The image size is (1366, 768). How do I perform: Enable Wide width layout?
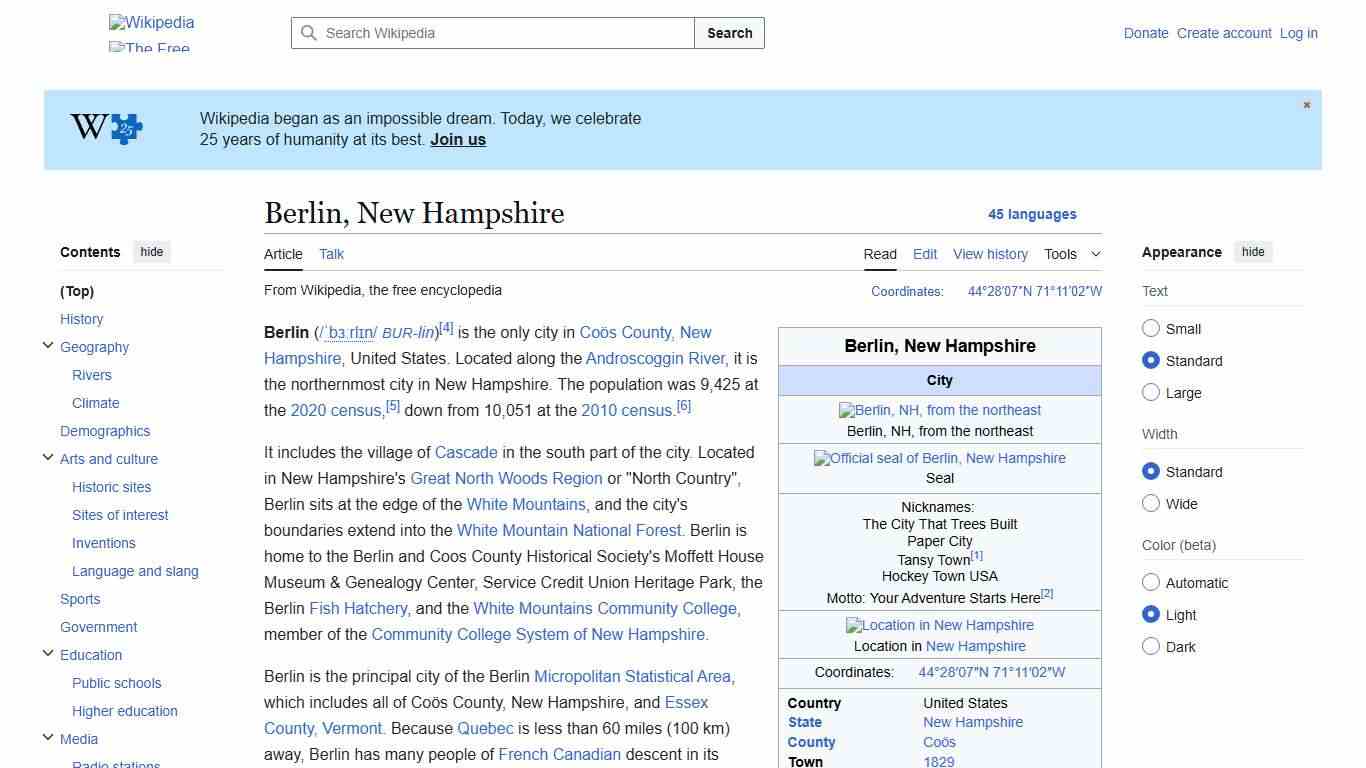1151,504
